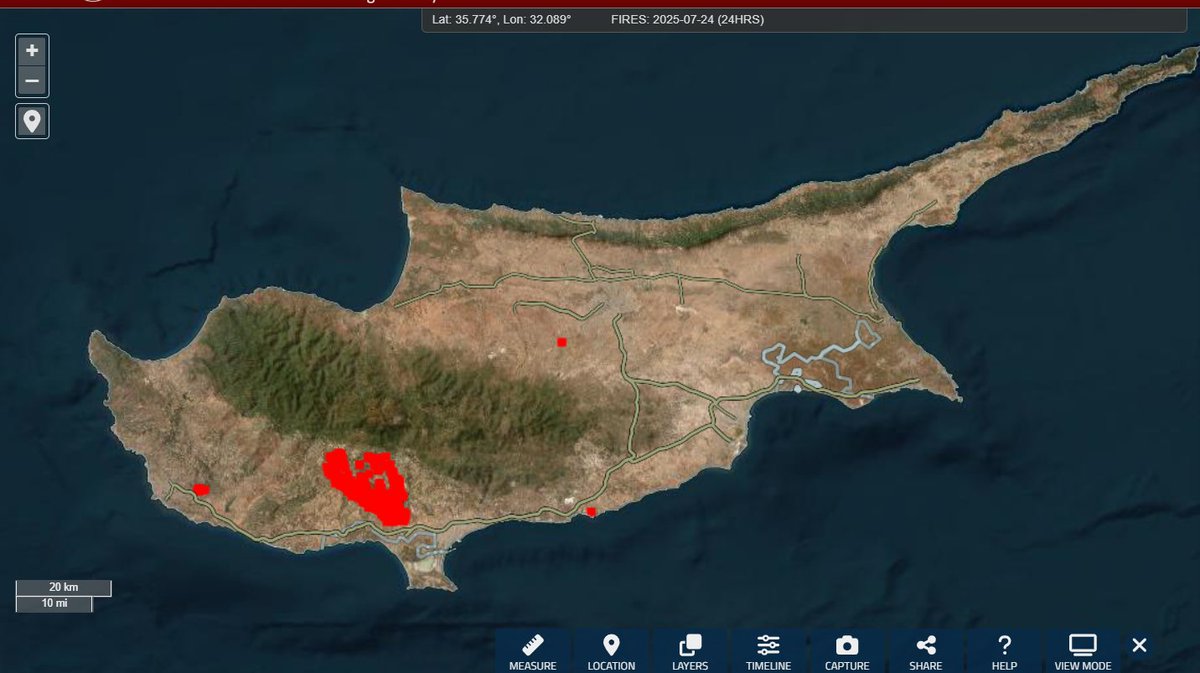Image resolution: width=1200 pixels, height=673 pixels.
Task: Select the small fire hotspot in central Cyprus
Action: [x=561, y=341]
